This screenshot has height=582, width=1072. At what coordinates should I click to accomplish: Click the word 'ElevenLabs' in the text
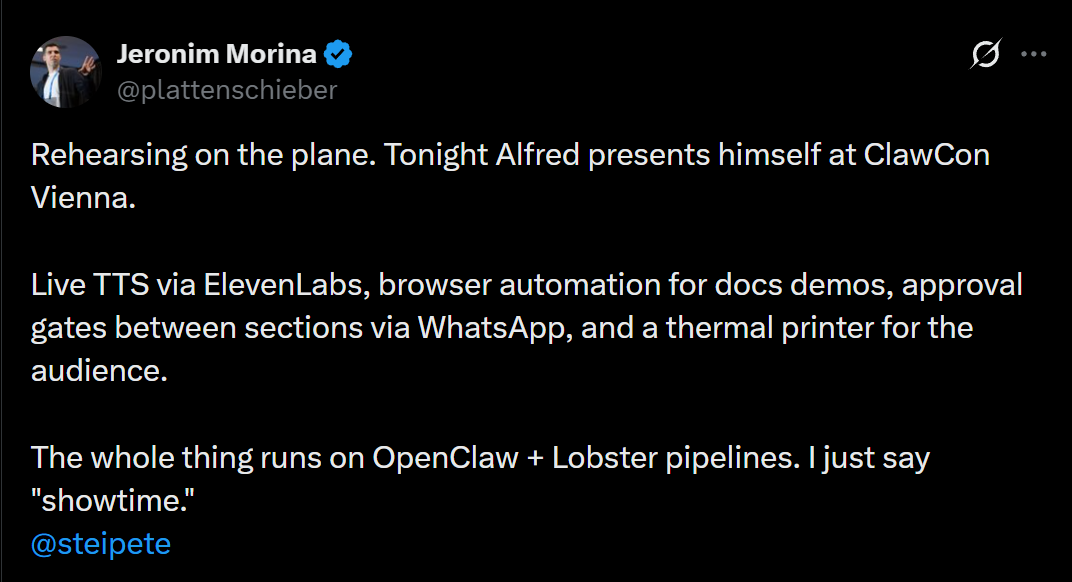[275, 285]
